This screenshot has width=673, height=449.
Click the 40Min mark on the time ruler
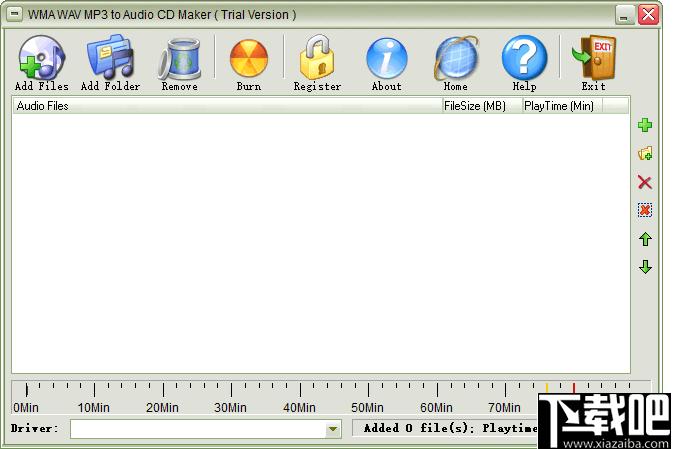[x=300, y=407]
